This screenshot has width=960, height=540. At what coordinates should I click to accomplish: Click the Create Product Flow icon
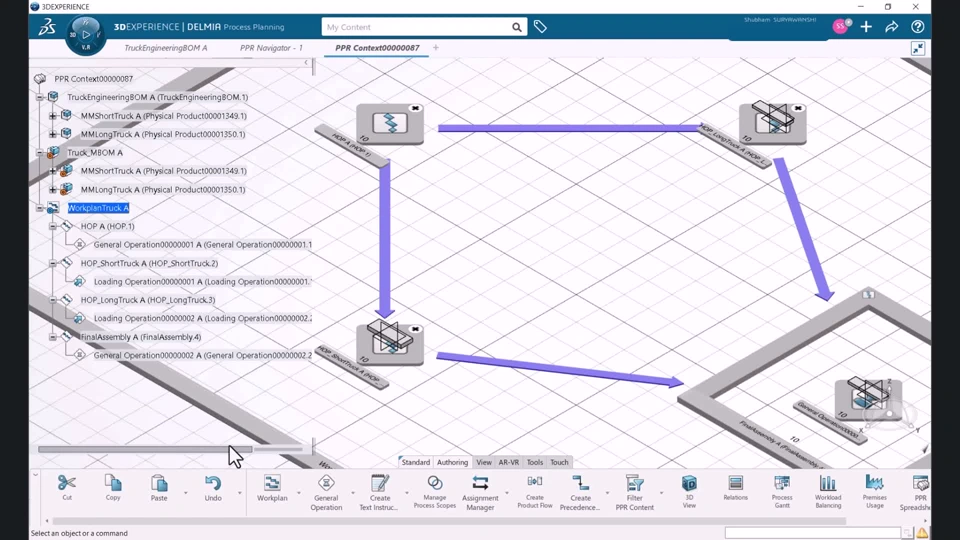click(534, 483)
